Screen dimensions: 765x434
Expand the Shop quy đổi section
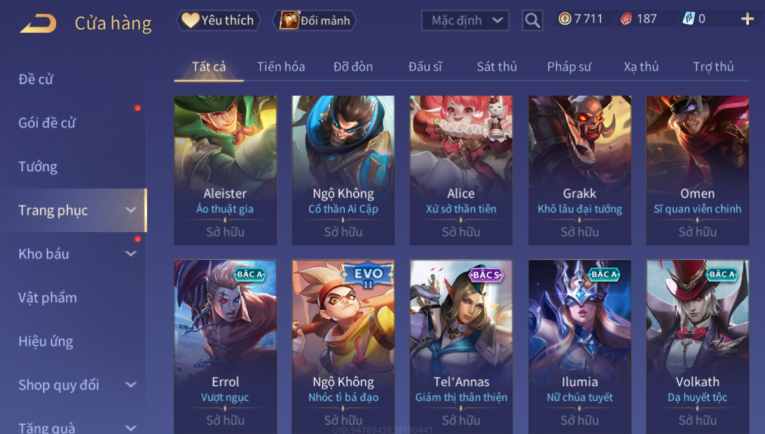click(131, 385)
